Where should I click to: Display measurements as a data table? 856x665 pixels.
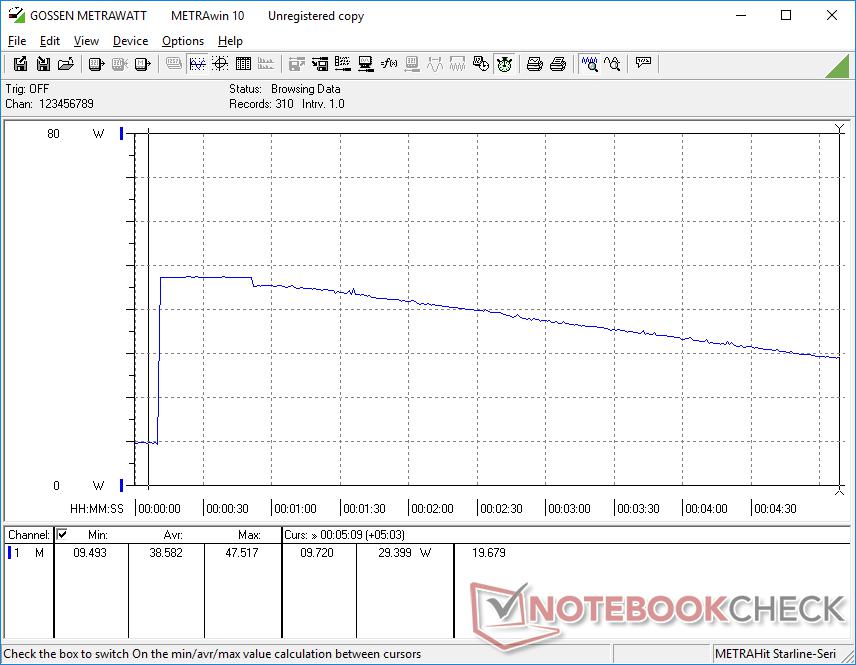click(x=245, y=63)
